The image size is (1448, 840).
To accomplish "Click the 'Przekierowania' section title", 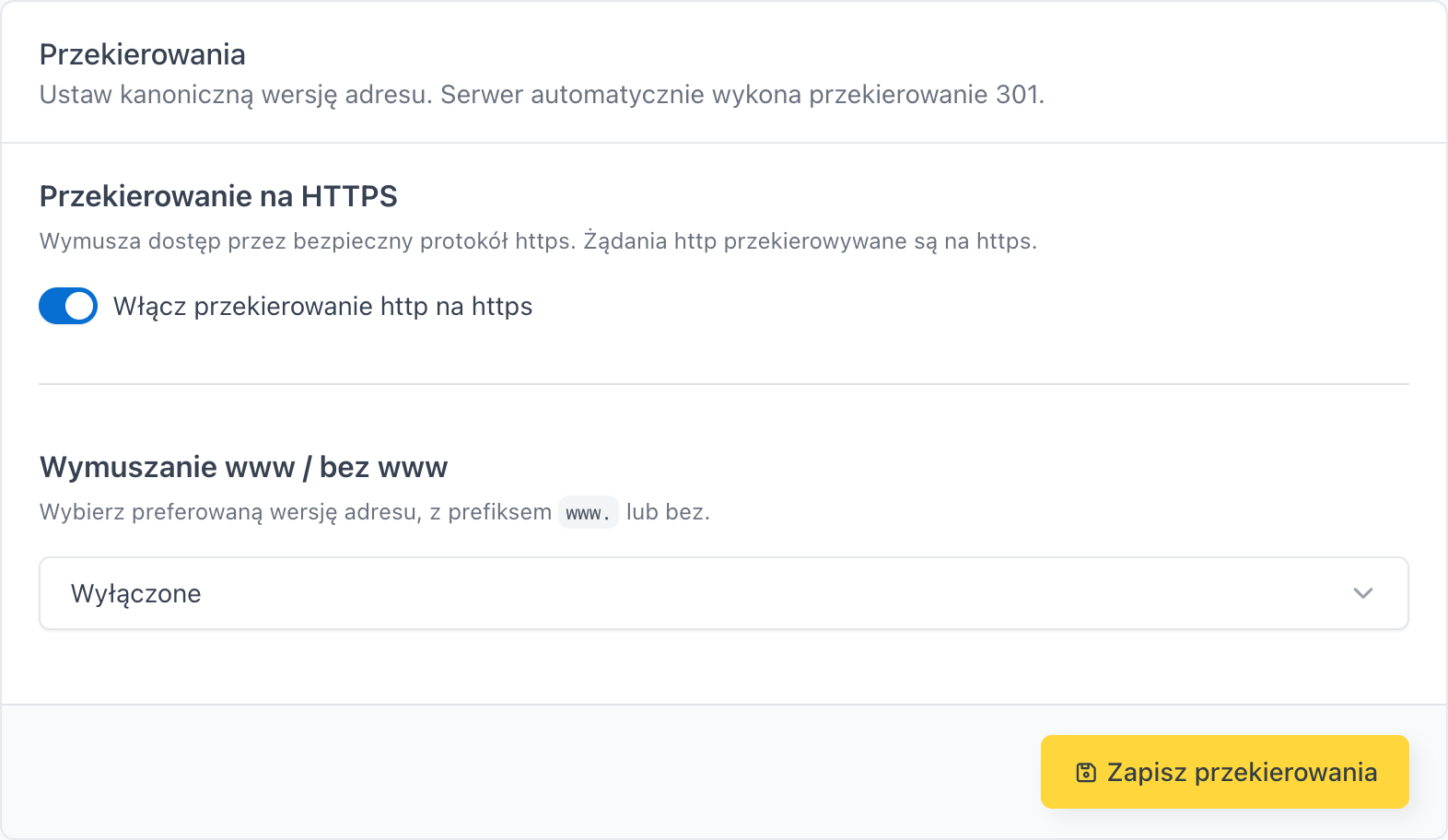I will pyautogui.click(x=143, y=54).
